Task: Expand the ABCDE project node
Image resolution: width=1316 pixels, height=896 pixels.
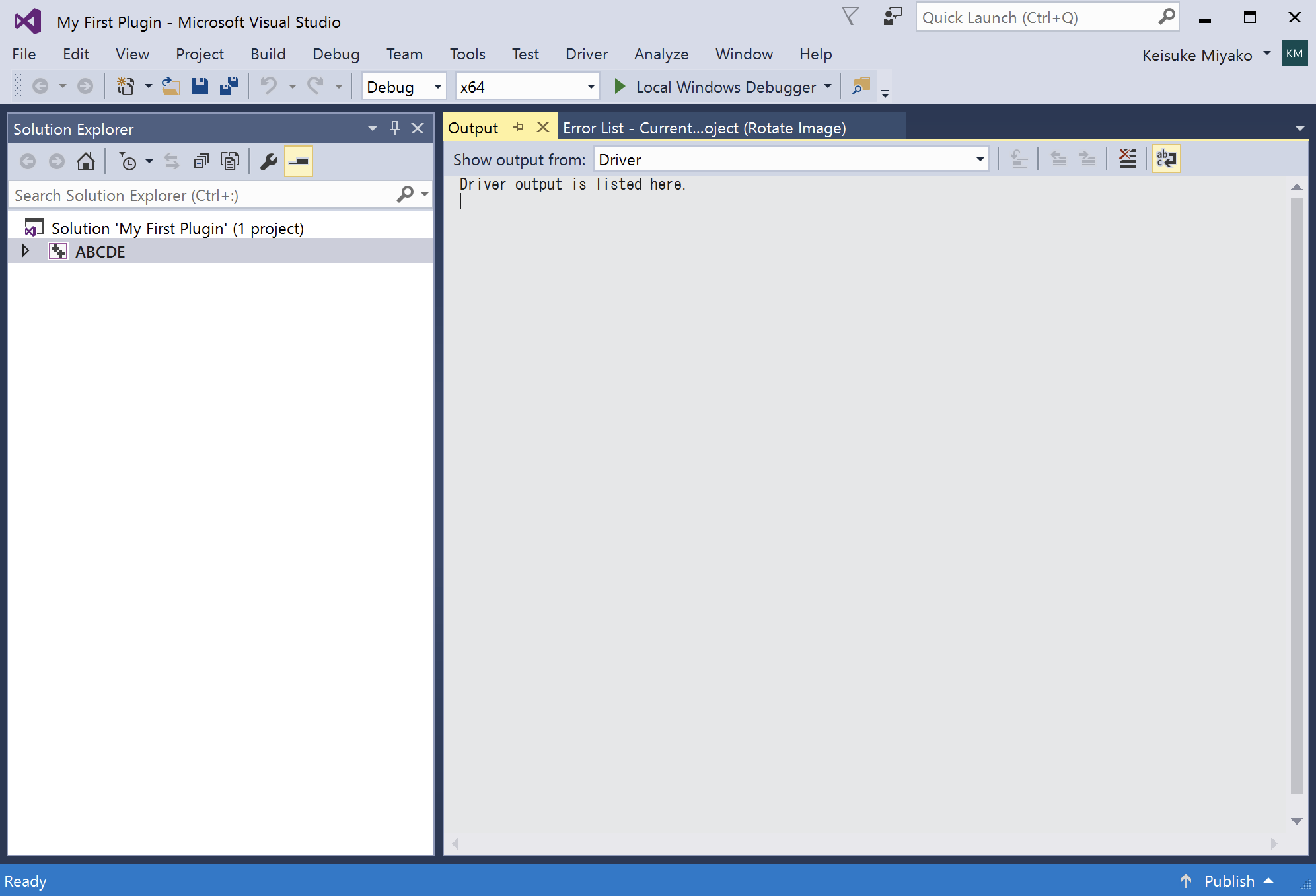Action: coord(26,251)
